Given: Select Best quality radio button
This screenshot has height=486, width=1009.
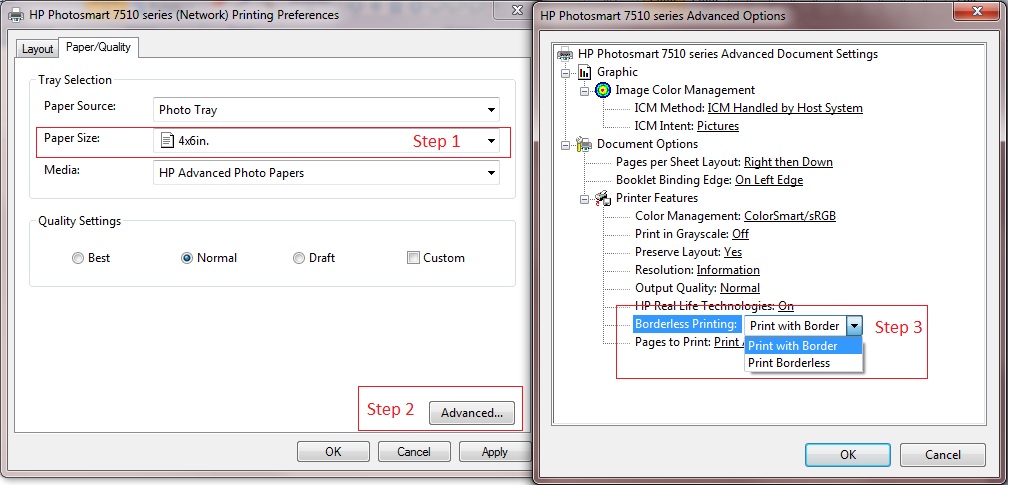Looking at the screenshot, I should [79, 258].
